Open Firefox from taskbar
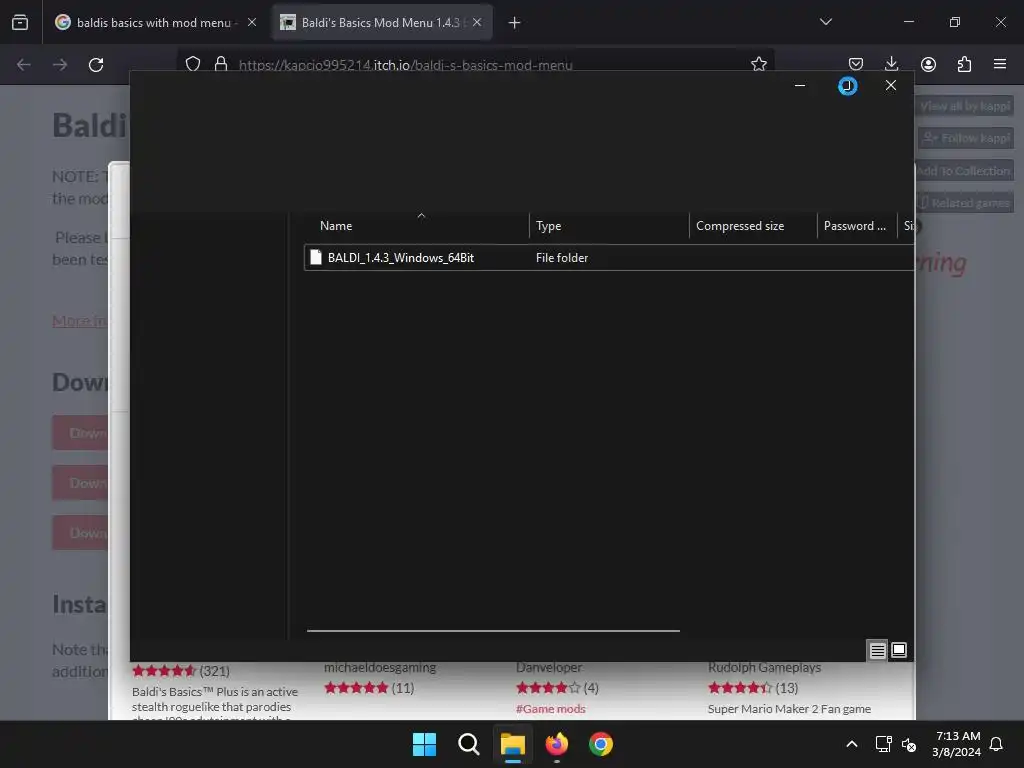Viewport: 1024px width, 768px height. point(556,744)
